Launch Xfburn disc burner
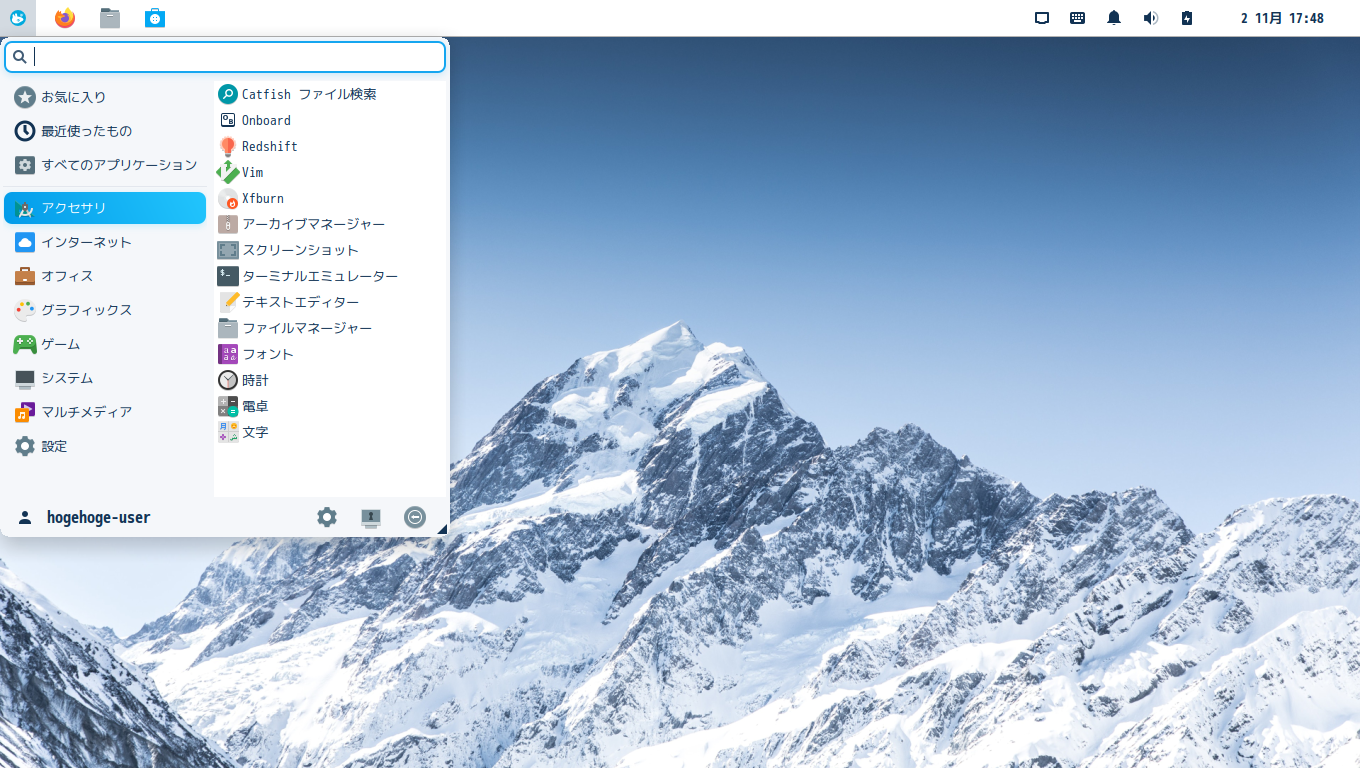The width and height of the screenshot is (1360, 768). (x=330, y=198)
